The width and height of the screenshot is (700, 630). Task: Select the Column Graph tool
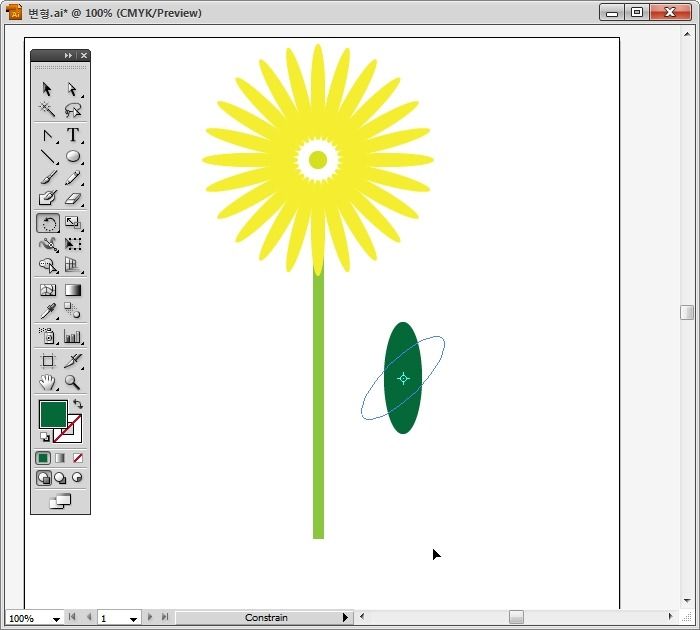click(72, 336)
